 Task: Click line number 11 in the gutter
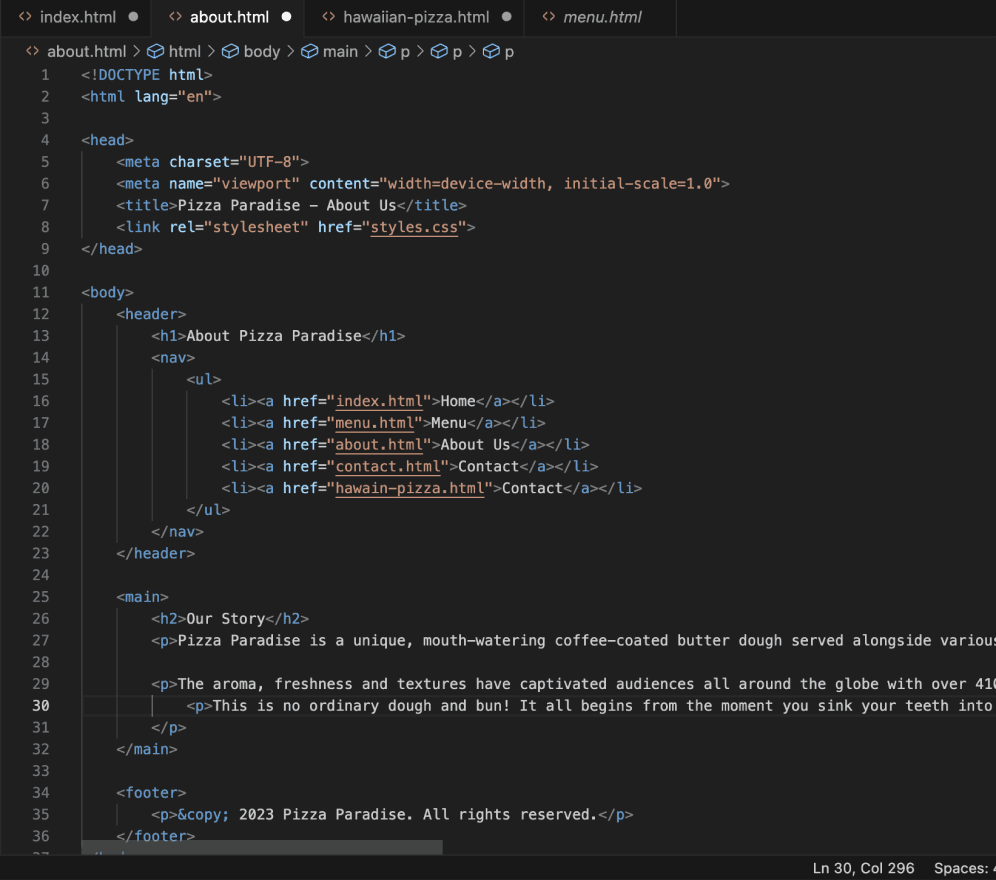pos(41,292)
